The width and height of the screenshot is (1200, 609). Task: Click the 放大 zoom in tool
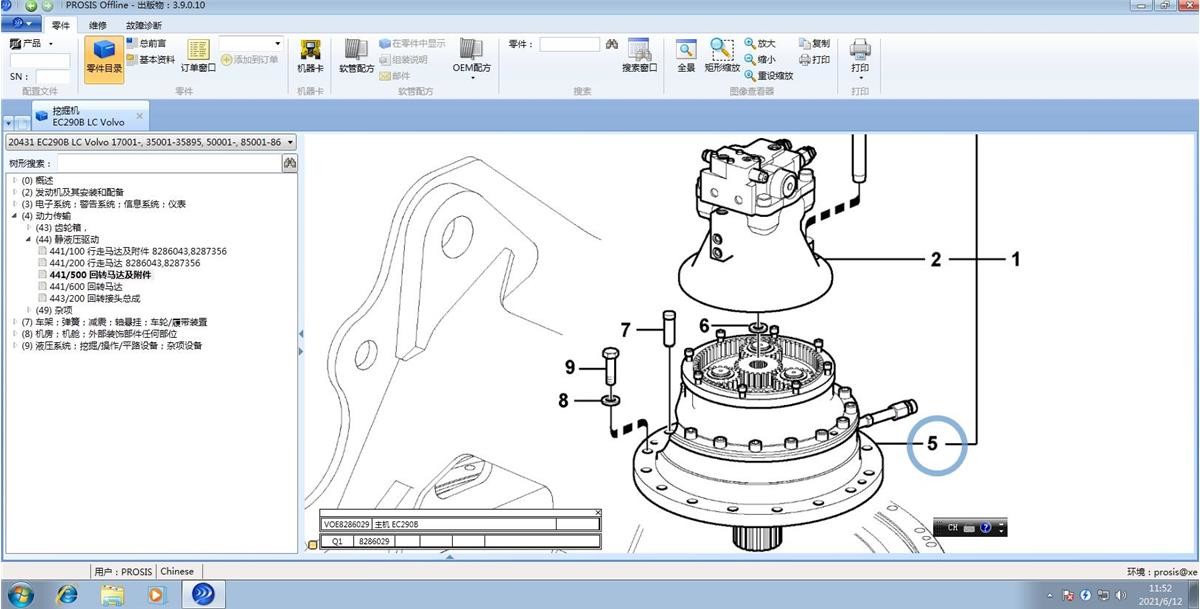(759, 44)
